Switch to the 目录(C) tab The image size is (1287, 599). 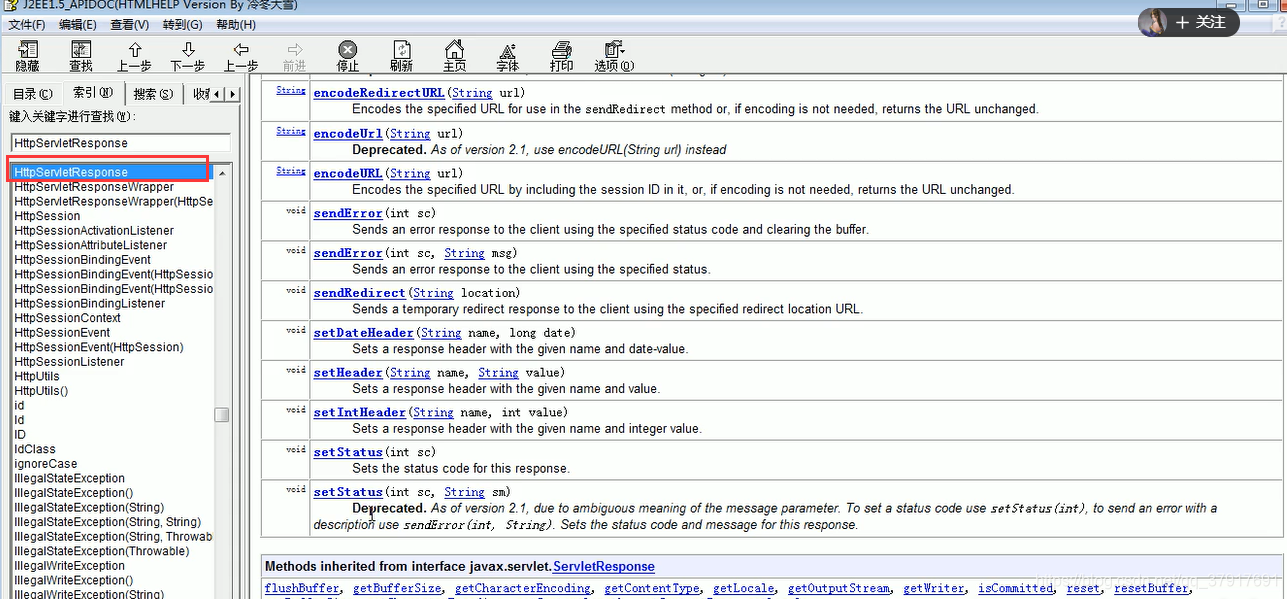[x=33, y=94]
